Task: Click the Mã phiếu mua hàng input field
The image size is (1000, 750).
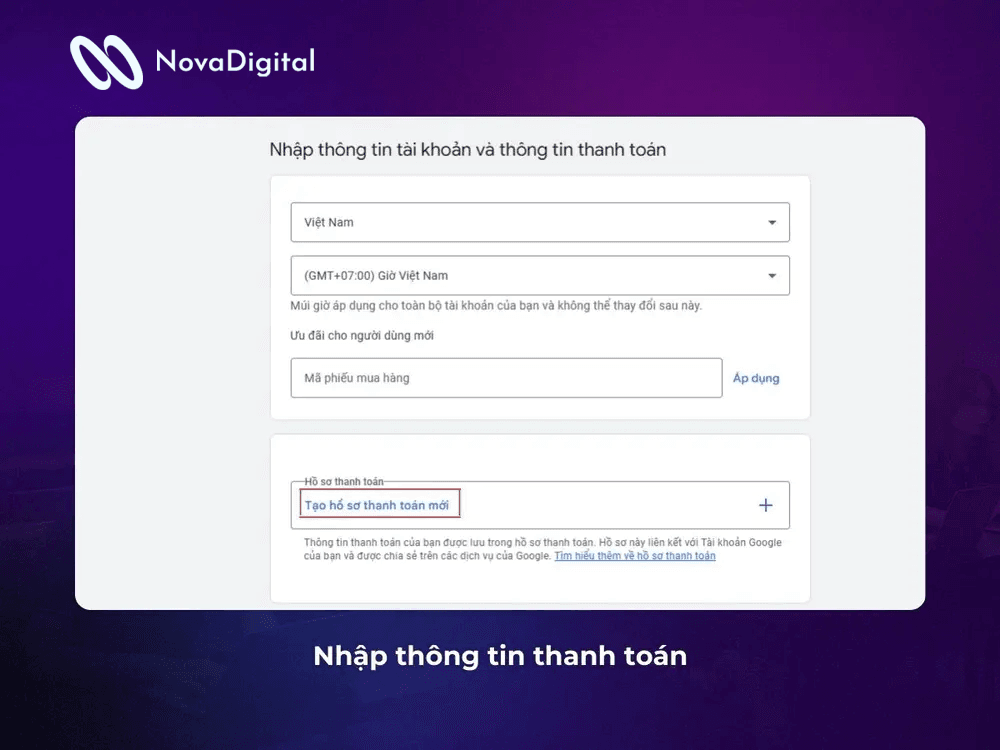Action: (x=505, y=378)
